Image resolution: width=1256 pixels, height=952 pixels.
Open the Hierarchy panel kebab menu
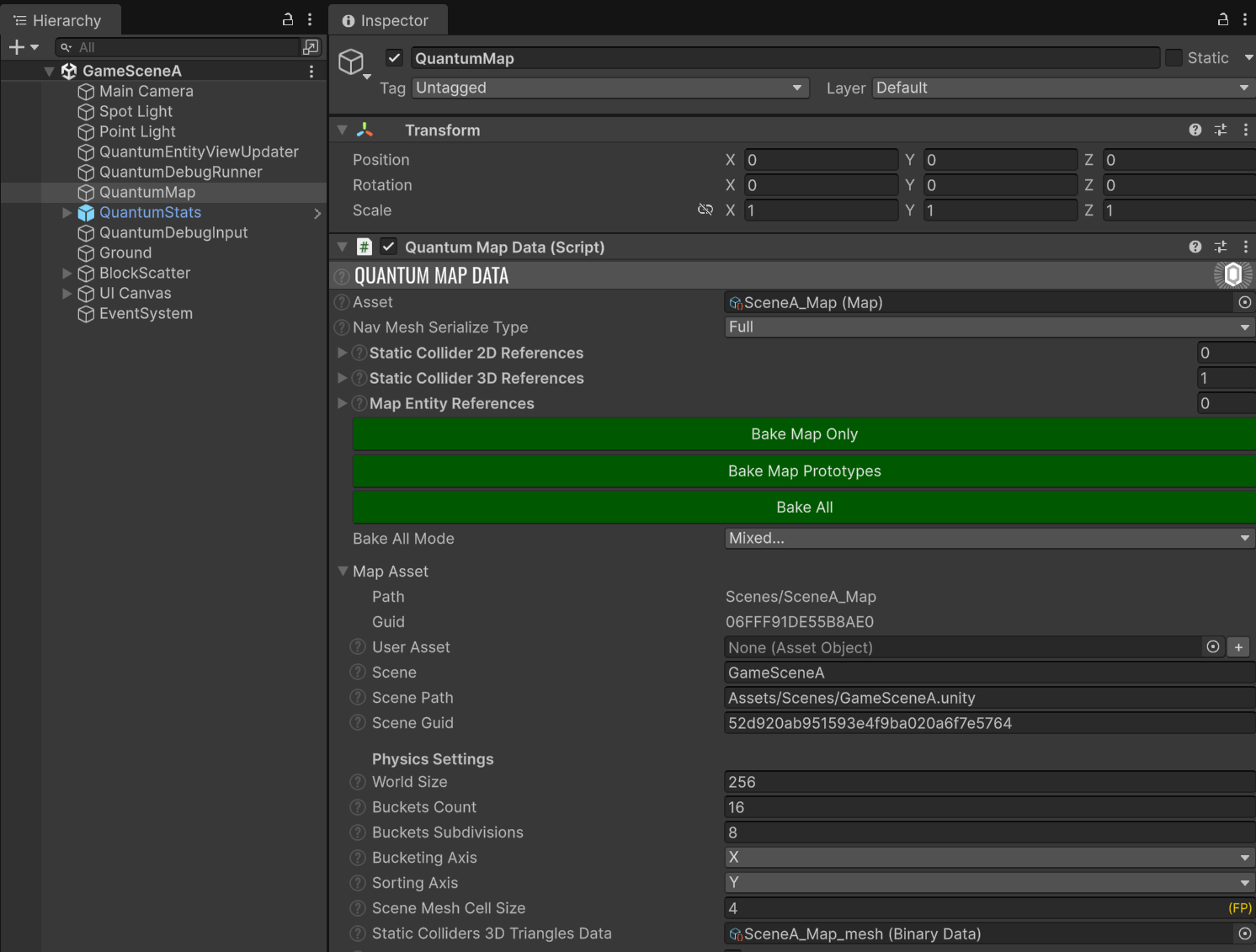pos(310,19)
